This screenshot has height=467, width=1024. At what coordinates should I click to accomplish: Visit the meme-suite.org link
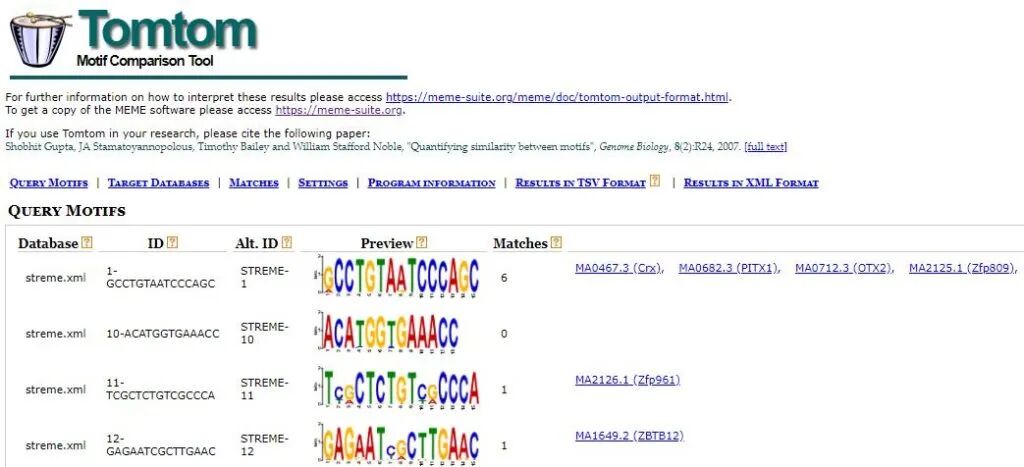(x=338, y=110)
